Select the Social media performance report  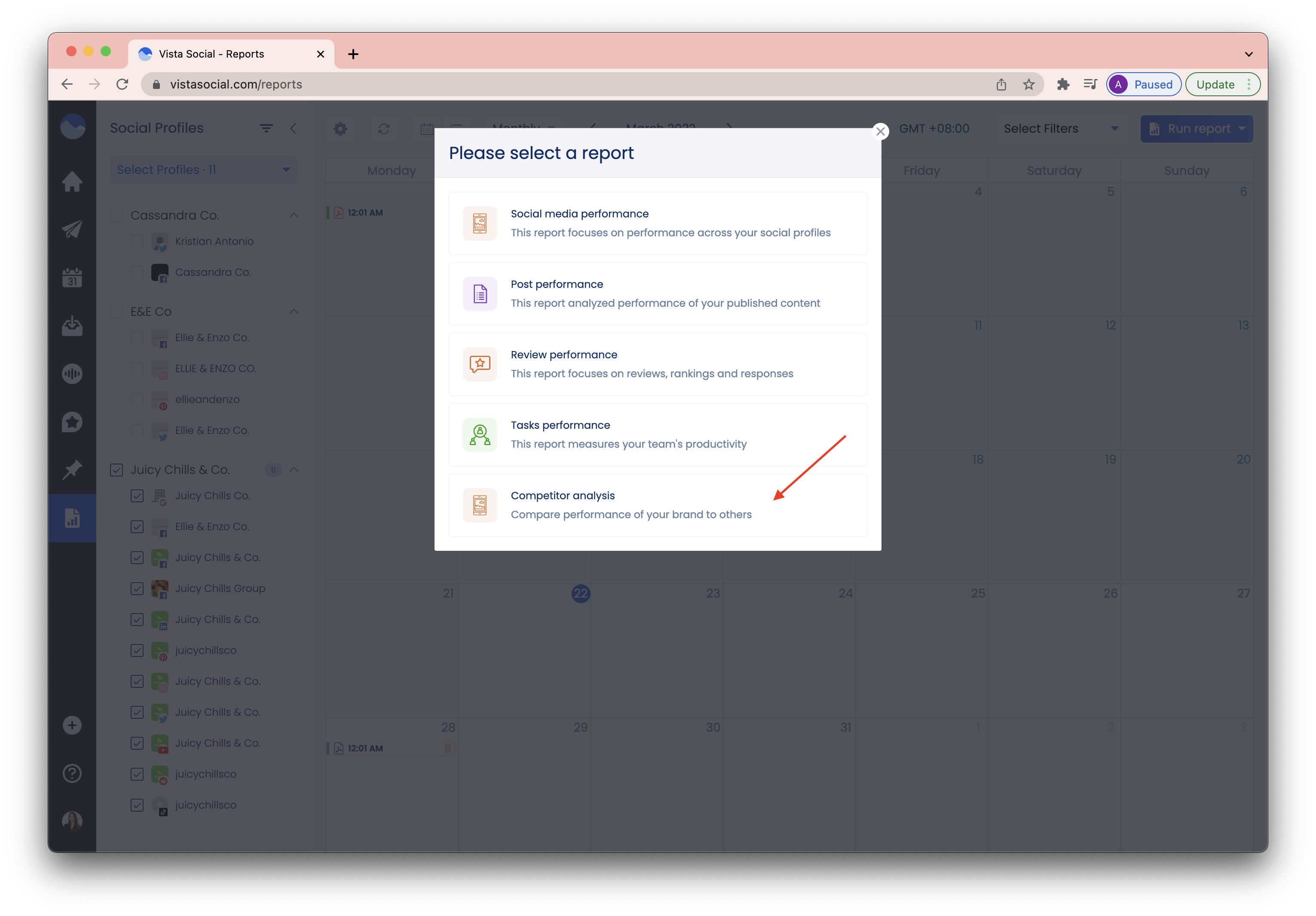(x=658, y=223)
